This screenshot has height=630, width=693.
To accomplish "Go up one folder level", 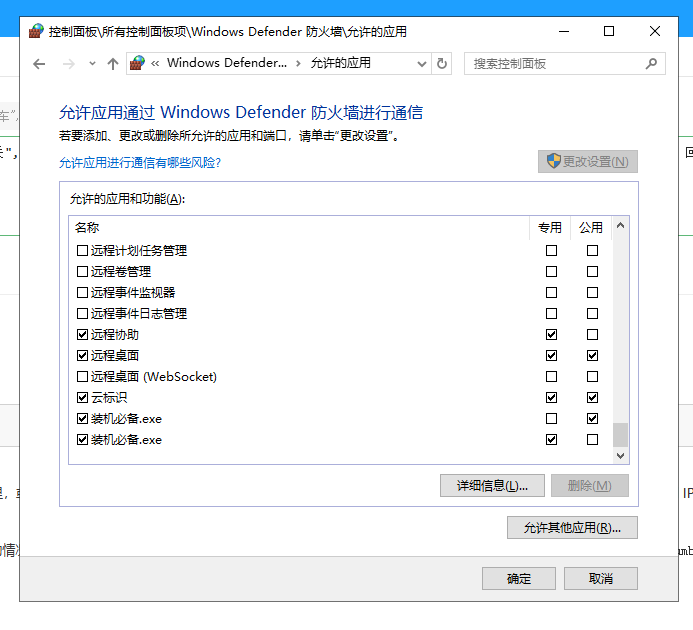I will coord(113,64).
